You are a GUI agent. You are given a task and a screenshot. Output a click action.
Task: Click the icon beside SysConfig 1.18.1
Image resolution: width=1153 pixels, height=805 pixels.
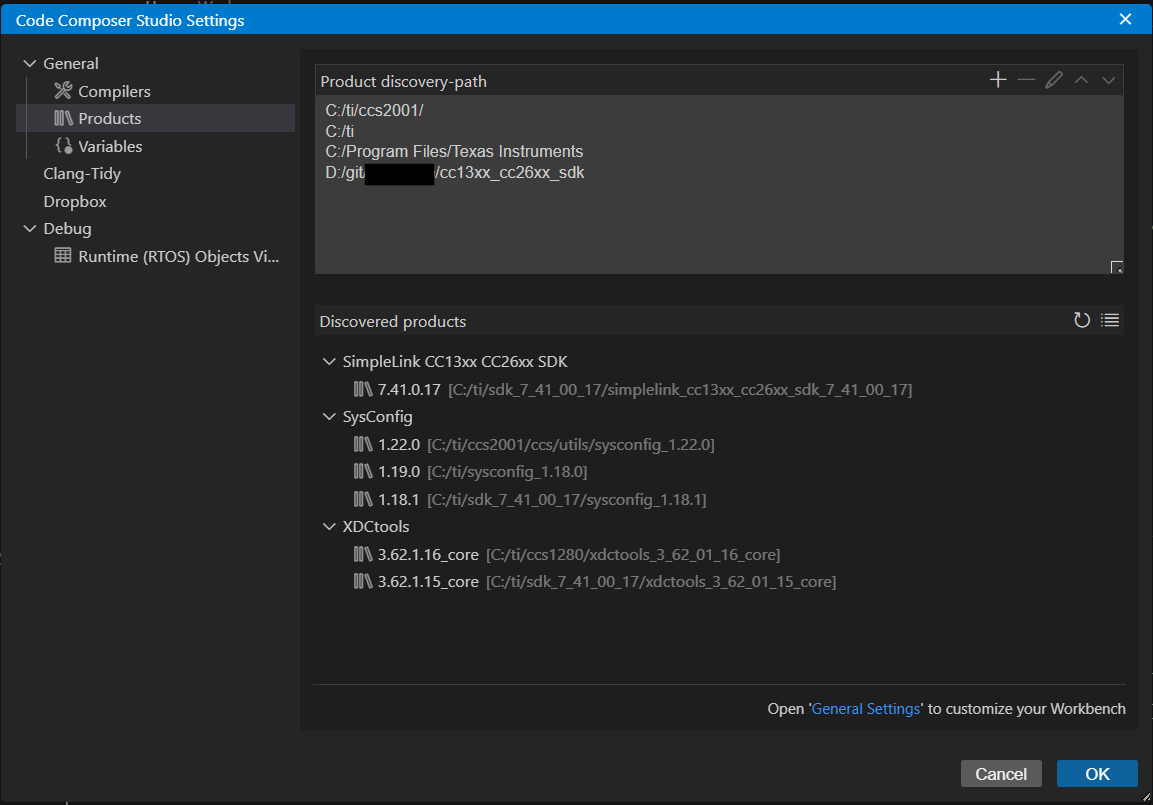pos(363,499)
